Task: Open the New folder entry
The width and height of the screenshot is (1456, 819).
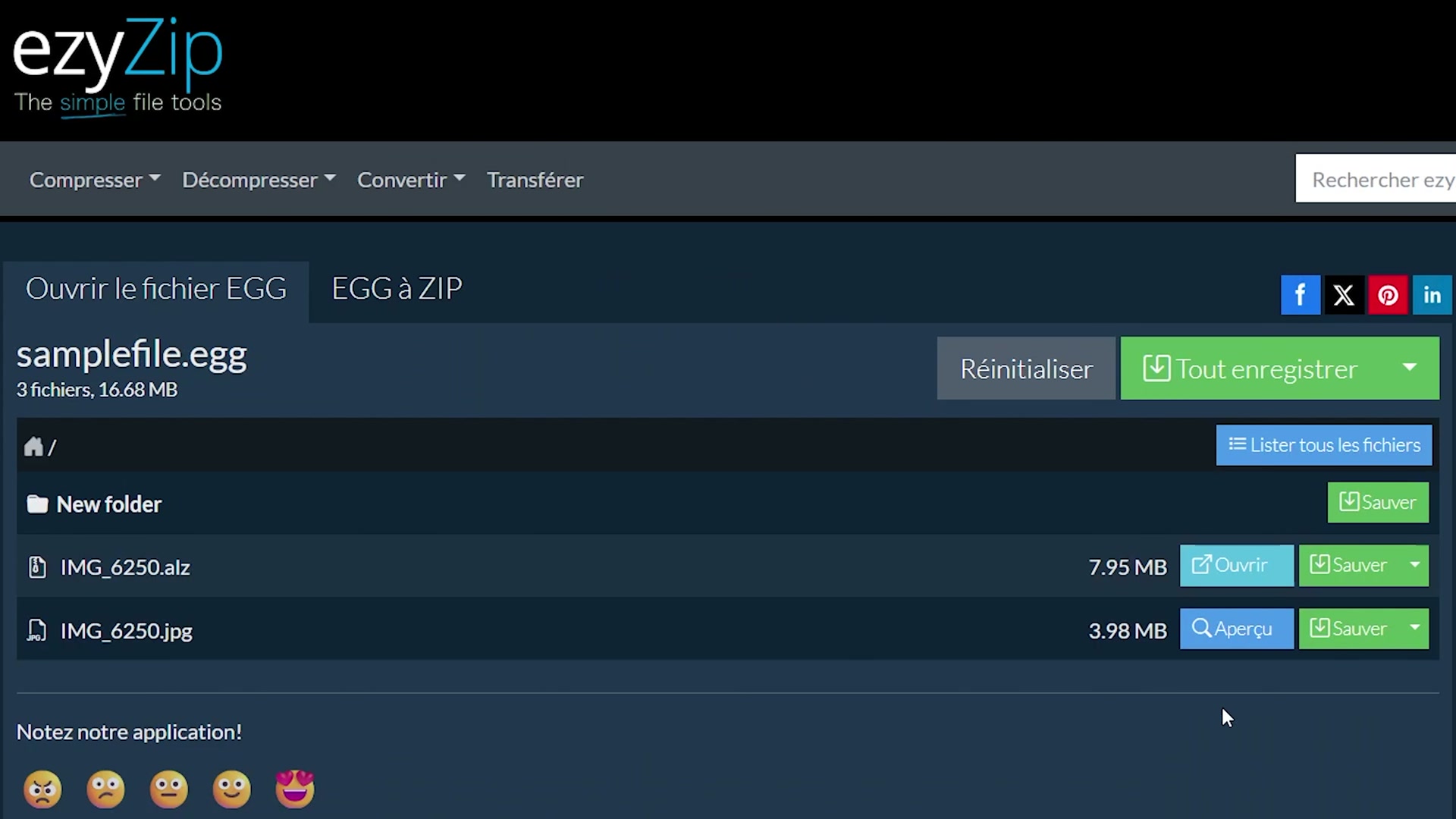Action: click(108, 504)
